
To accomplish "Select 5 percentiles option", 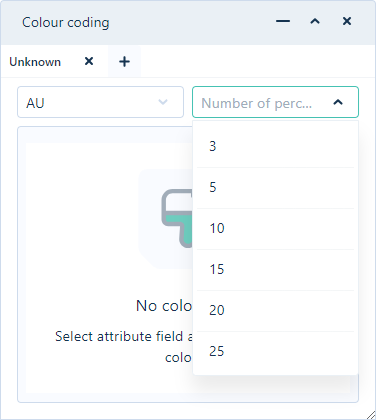I will pos(275,188).
